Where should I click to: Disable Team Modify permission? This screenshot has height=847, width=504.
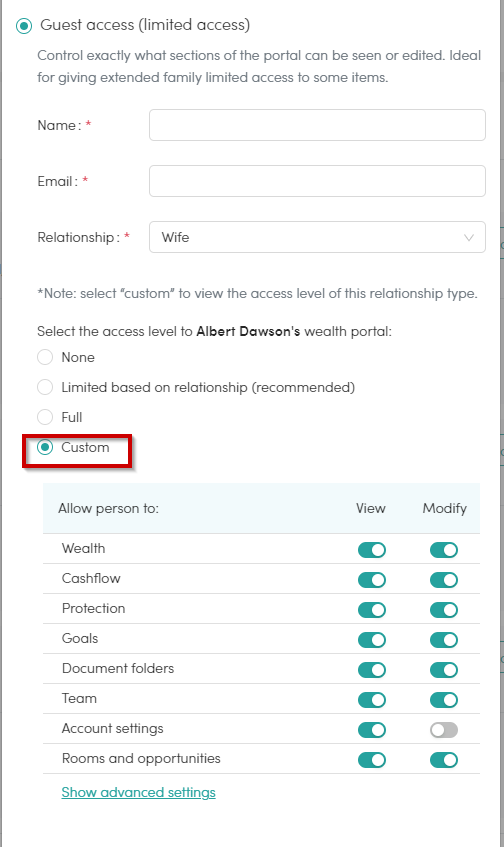pos(444,700)
